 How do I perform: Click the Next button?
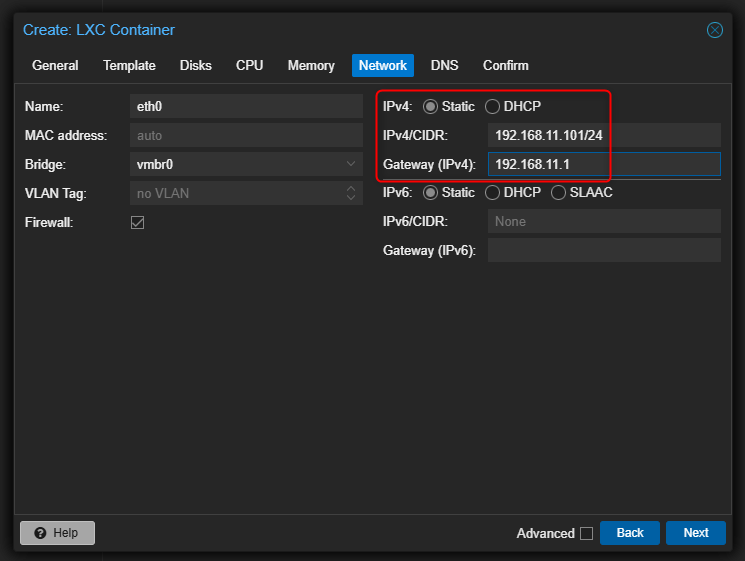(x=695, y=533)
